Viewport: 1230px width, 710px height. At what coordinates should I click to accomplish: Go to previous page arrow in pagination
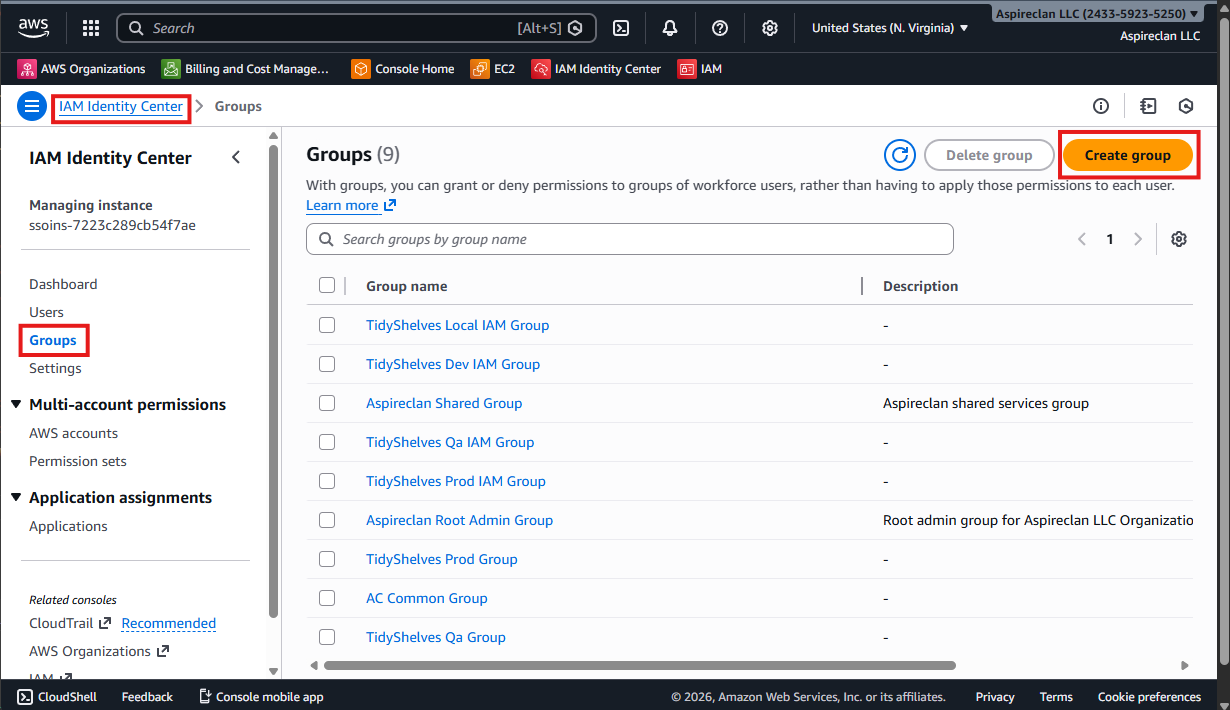1082,239
